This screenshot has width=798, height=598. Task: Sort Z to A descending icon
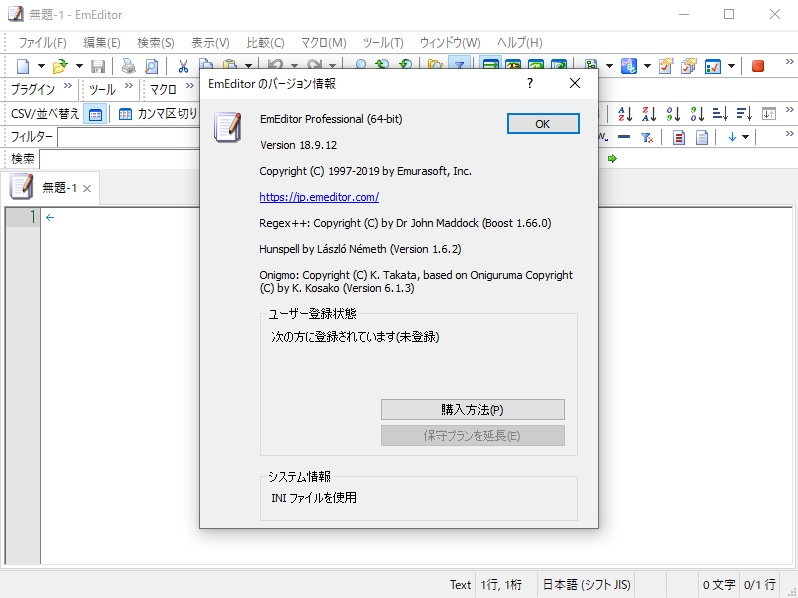[649, 114]
